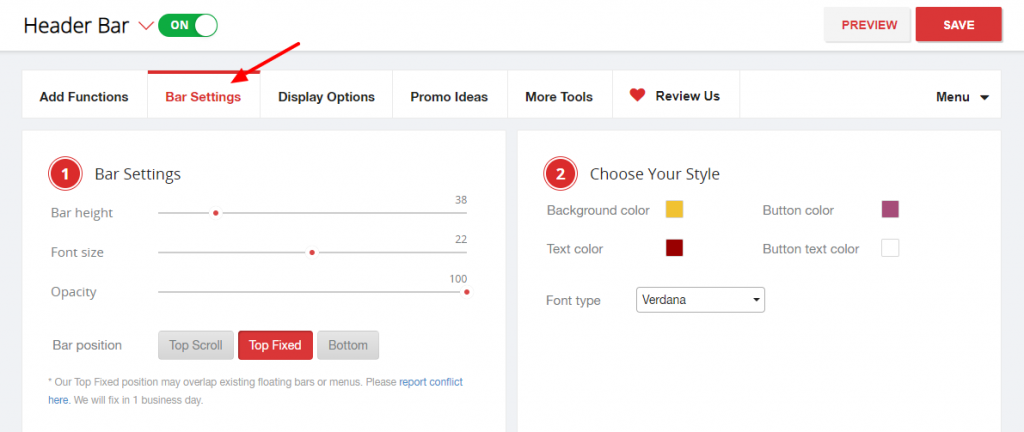
Task: Choose the Top Fixed bar position
Action: click(275, 345)
